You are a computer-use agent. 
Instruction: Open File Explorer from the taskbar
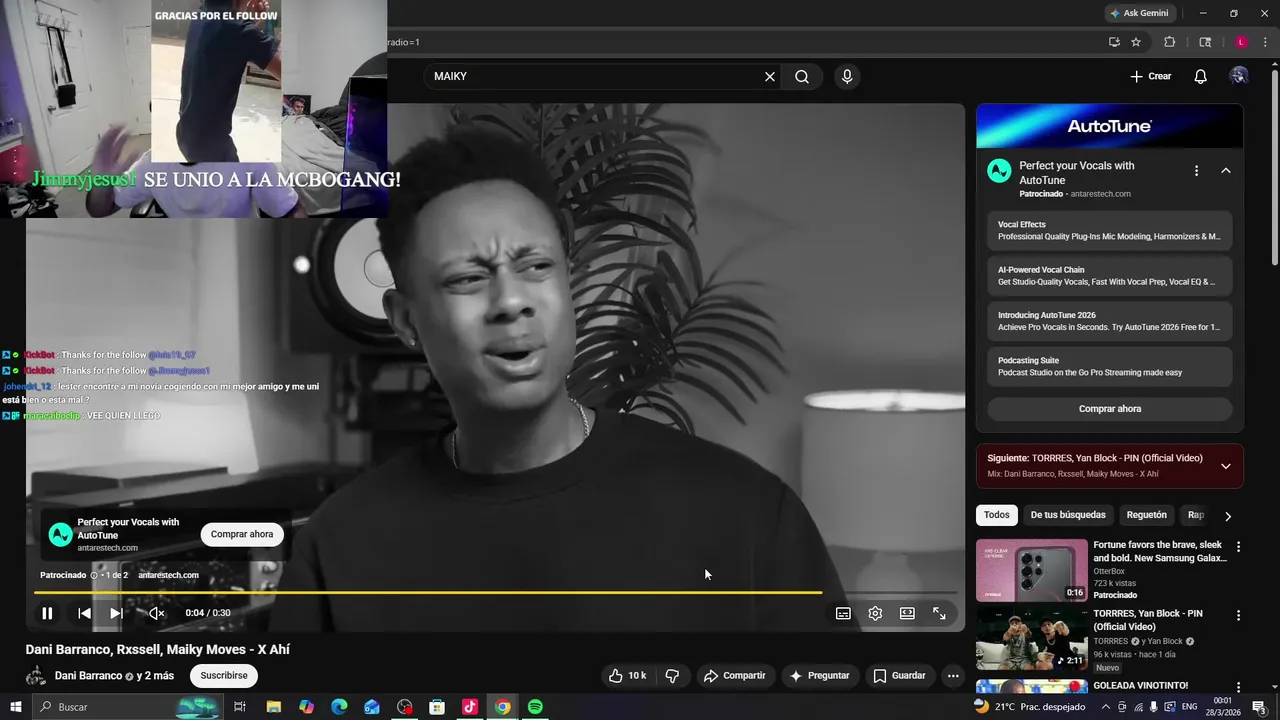point(273,707)
